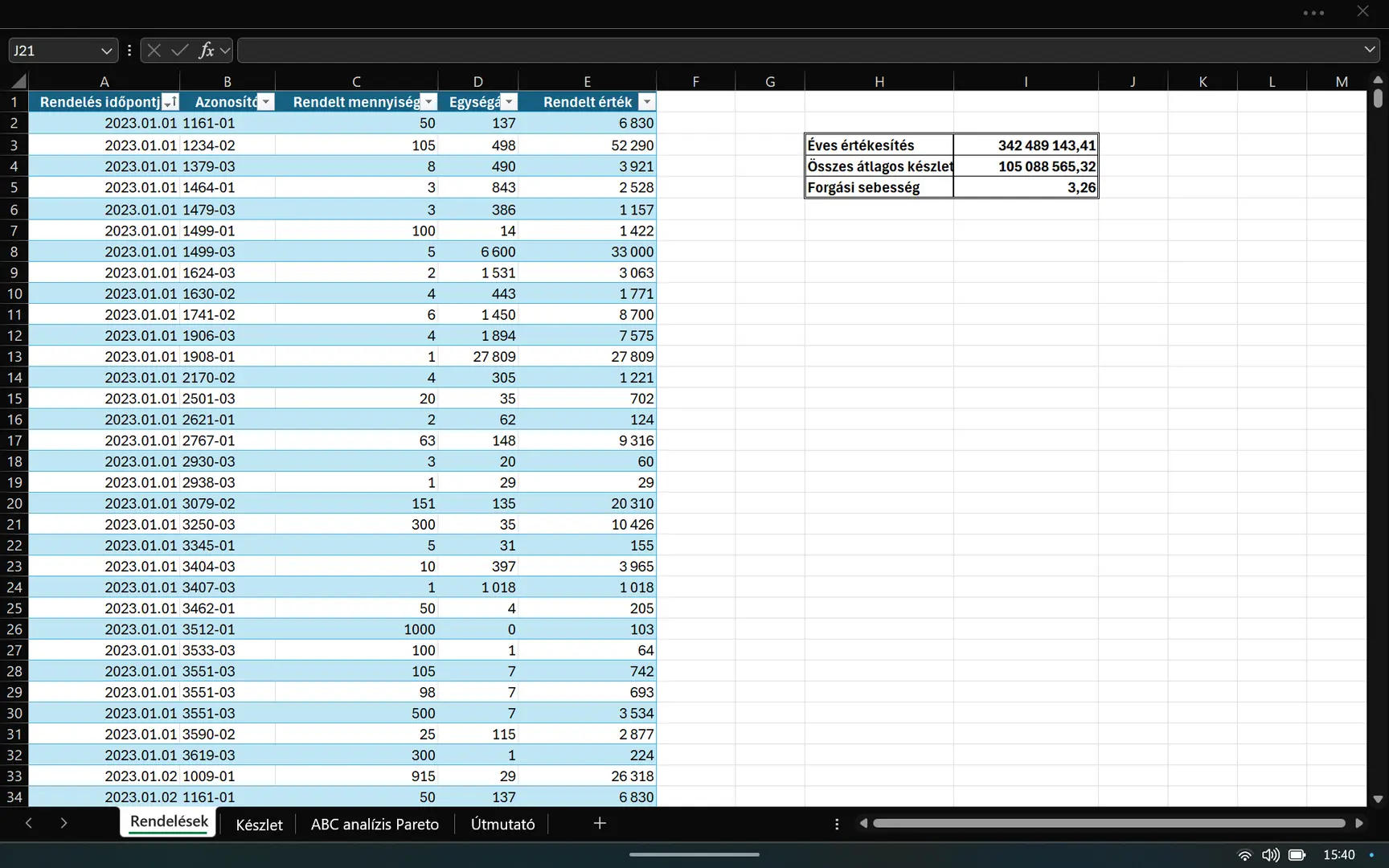This screenshot has width=1389, height=868.
Task: Go to previous sheet with left arrow
Action: (x=29, y=823)
